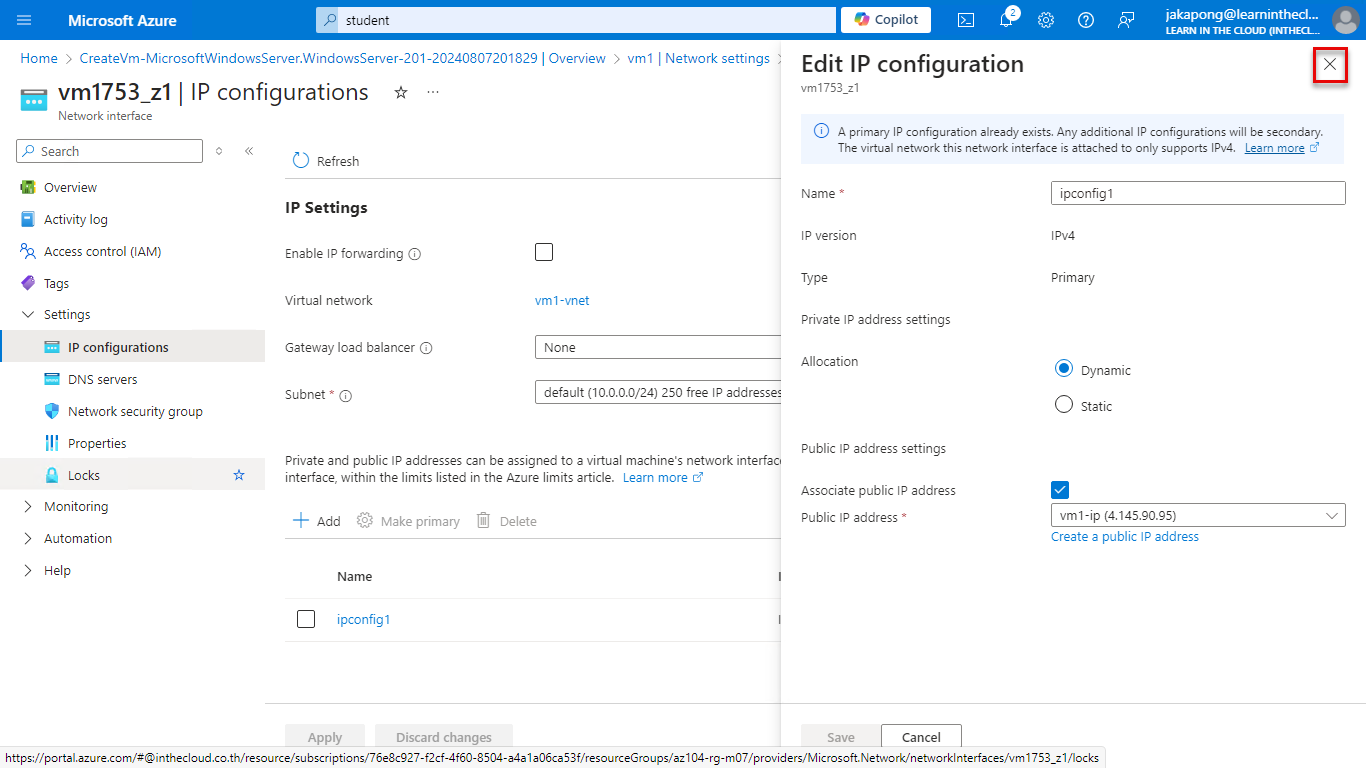The width and height of the screenshot is (1366, 768).
Task: Open vm1 Network settings breadcrumb
Action: (699, 58)
